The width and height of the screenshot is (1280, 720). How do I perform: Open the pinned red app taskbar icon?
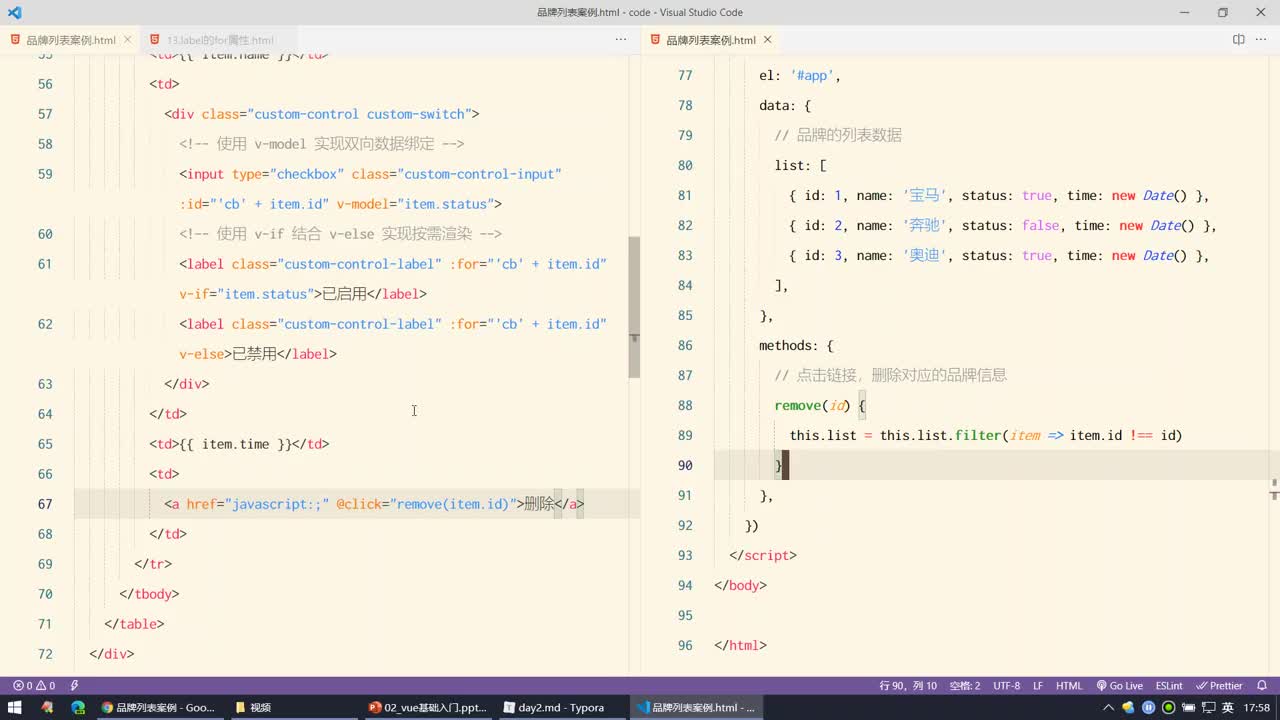tap(47, 707)
